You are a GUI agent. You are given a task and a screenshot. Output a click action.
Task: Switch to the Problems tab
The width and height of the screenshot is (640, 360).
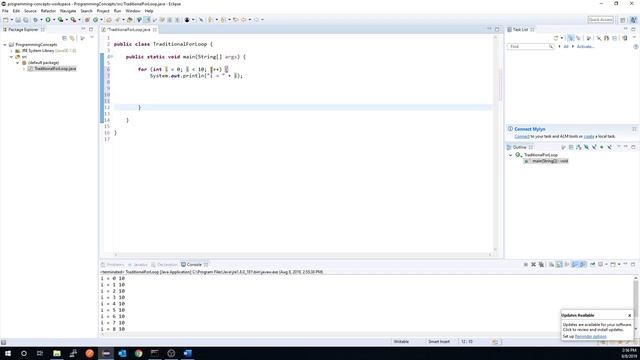click(113, 264)
